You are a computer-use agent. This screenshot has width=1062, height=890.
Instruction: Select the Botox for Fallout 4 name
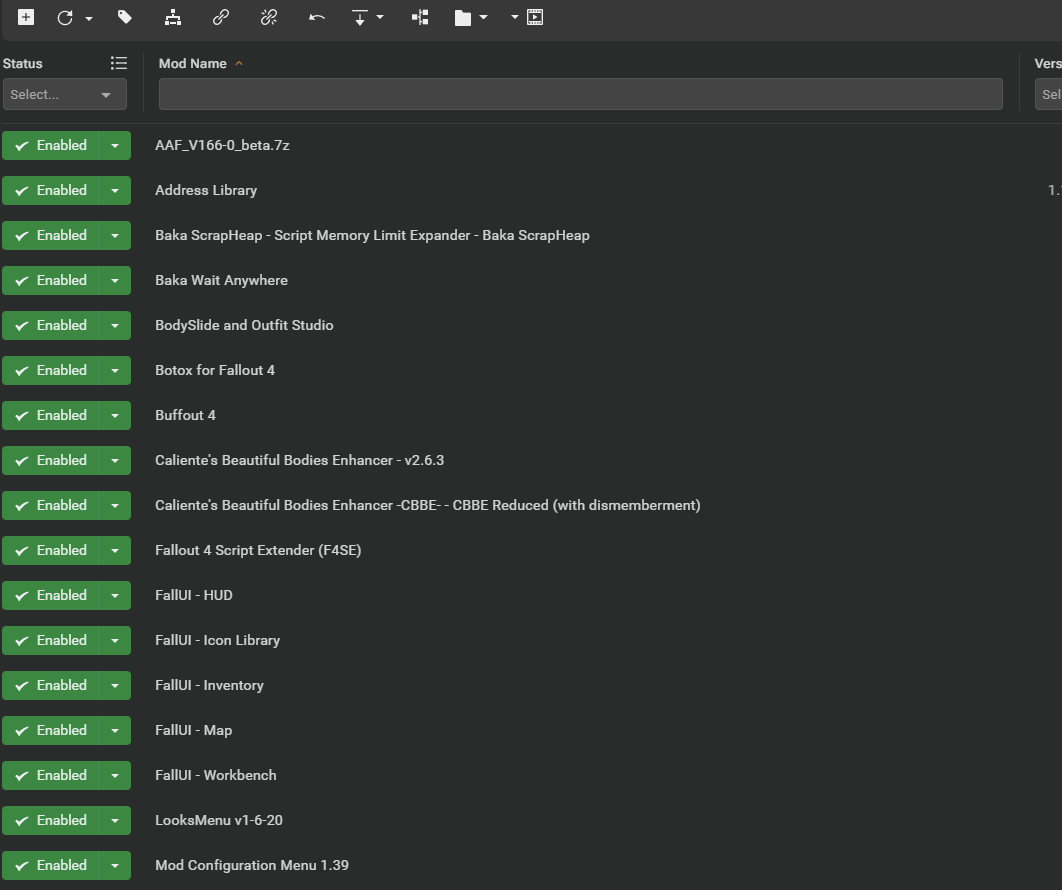pos(215,370)
